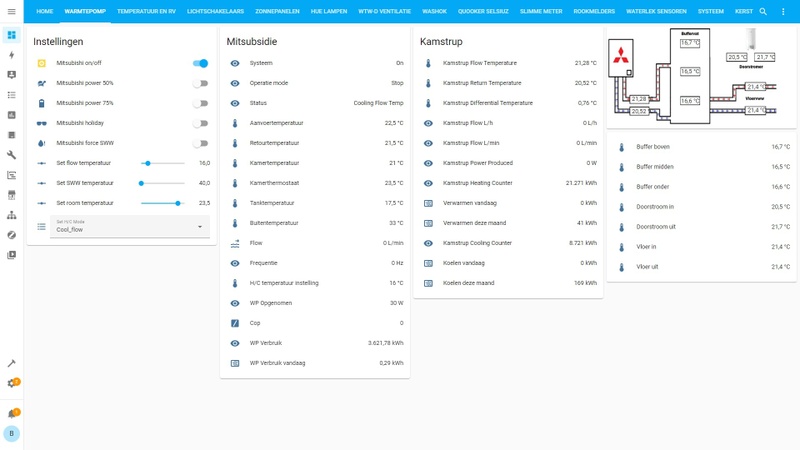Image resolution: width=800 pixels, height=450 pixels.
Task: Click the Vloer uit value 21,4 °C
Action: (780, 267)
